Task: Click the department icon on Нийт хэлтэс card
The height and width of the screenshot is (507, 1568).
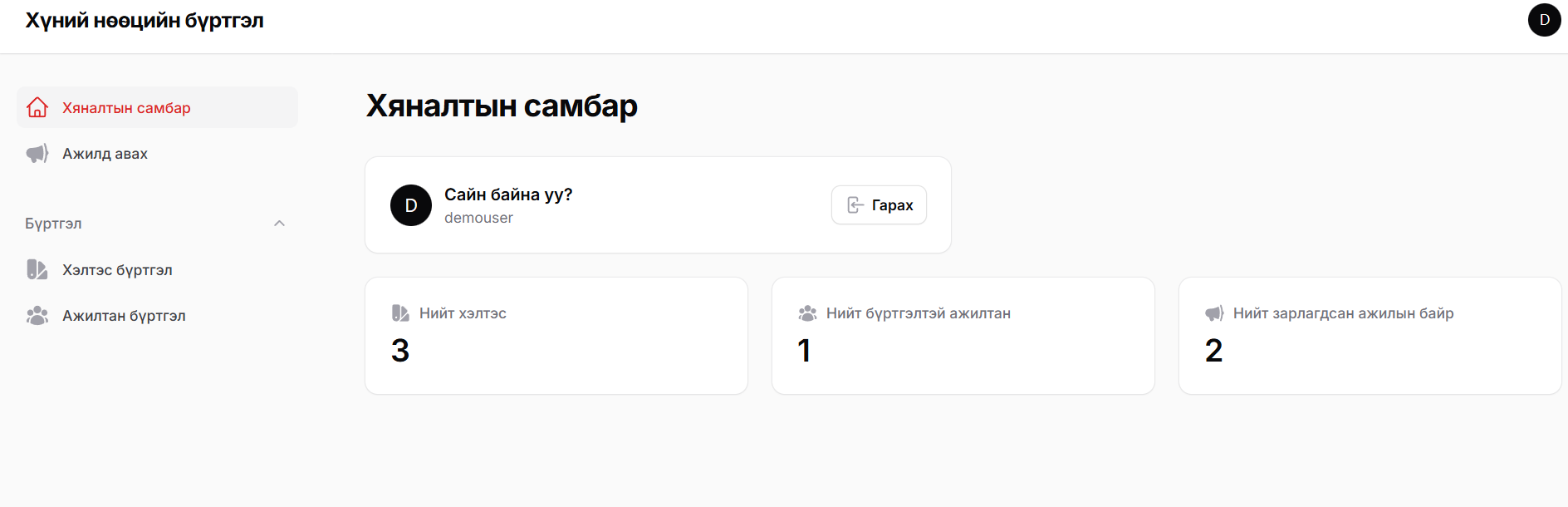Action: [400, 313]
